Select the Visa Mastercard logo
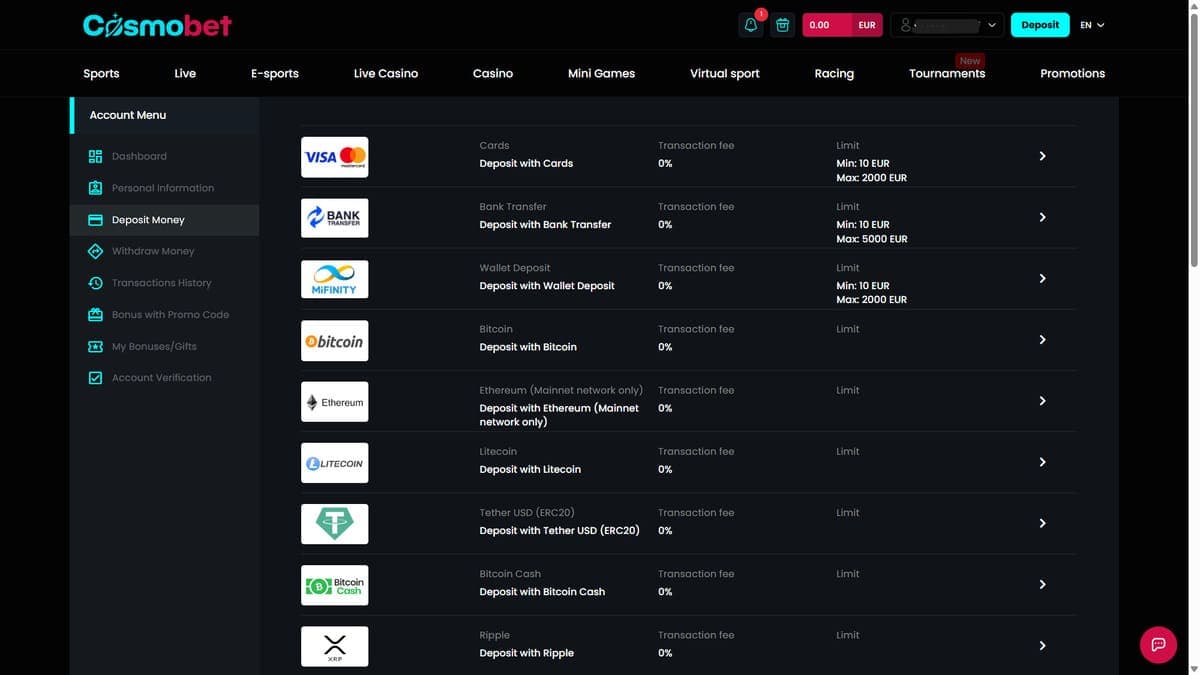1200x675 pixels. [335, 157]
